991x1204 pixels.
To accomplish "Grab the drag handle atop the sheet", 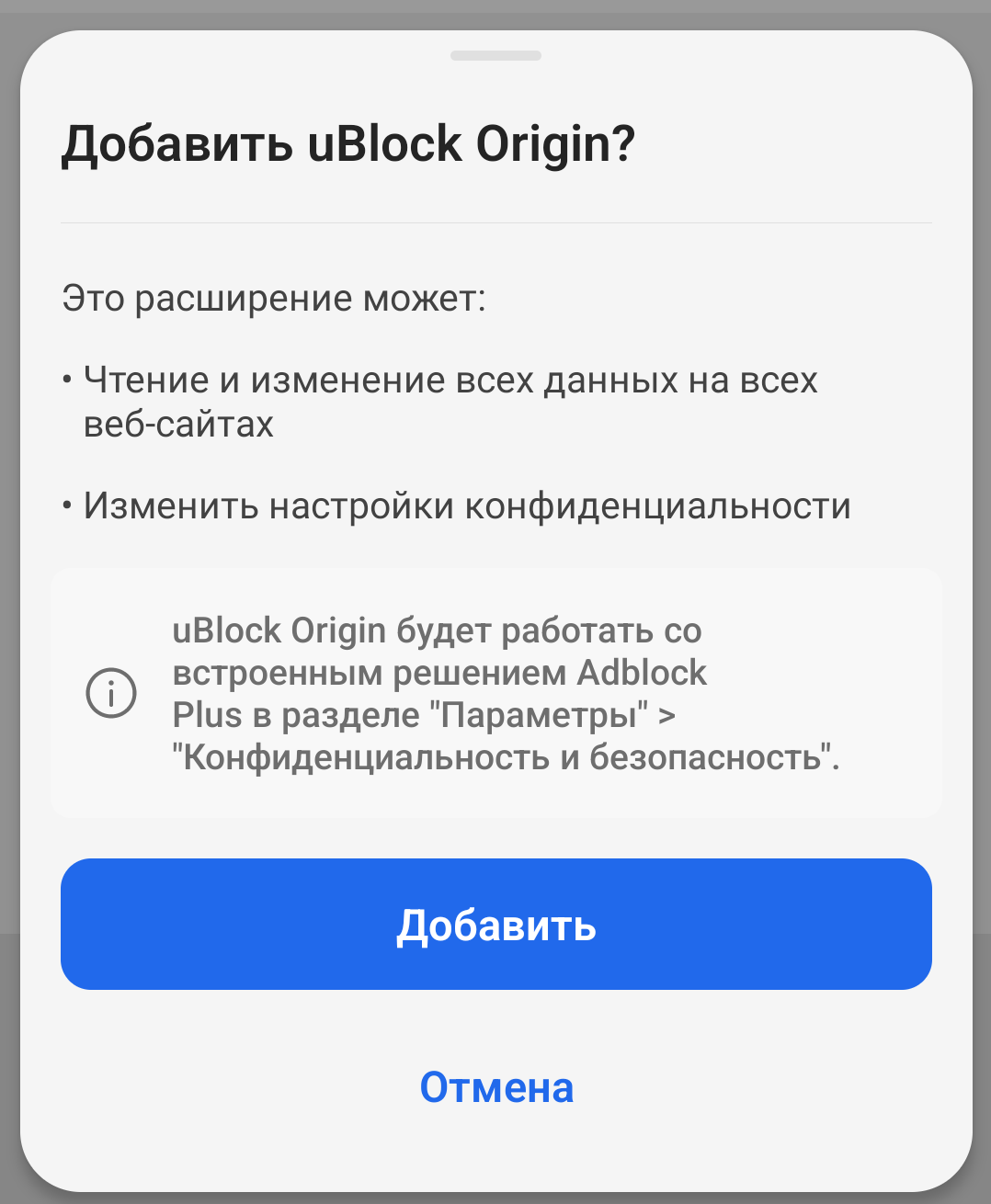I will point(495,56).
